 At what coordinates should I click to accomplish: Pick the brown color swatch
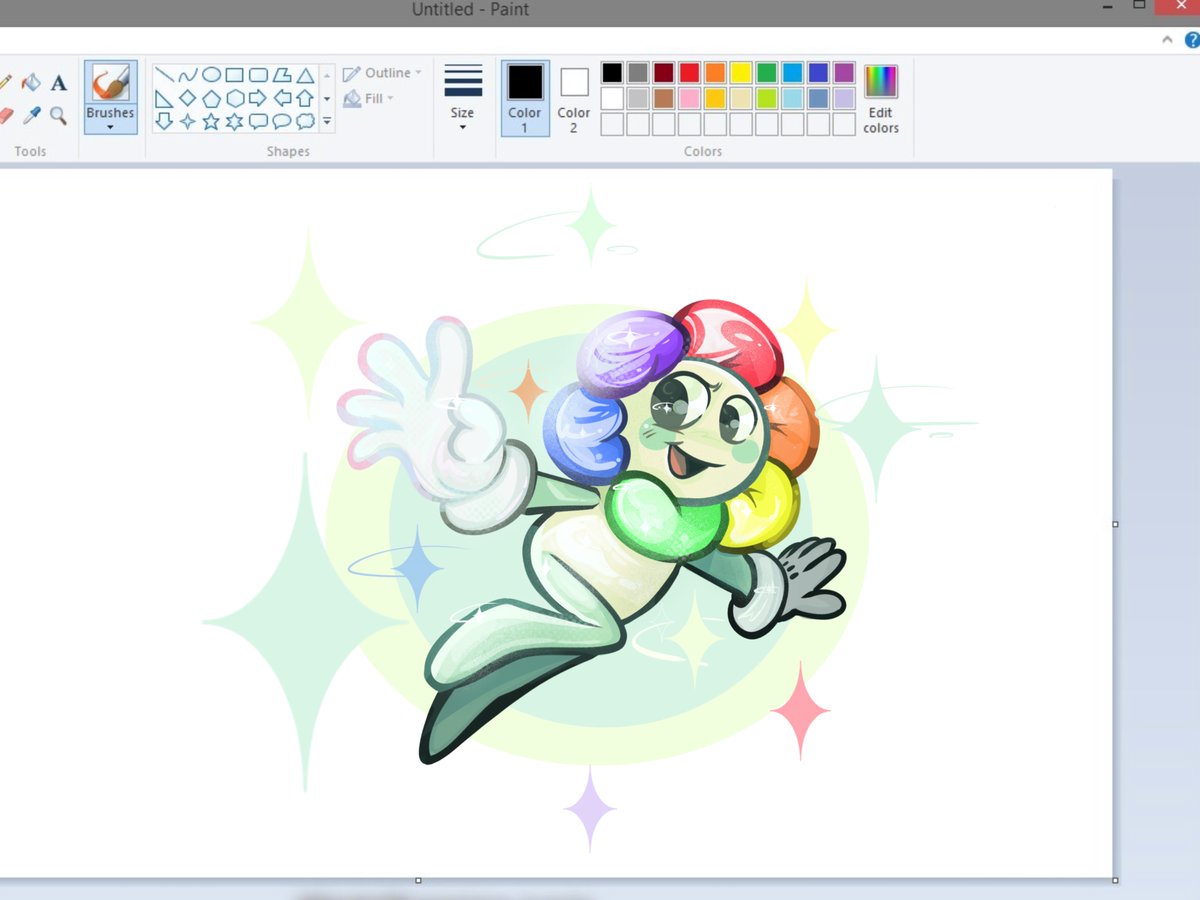click(664, 98)
